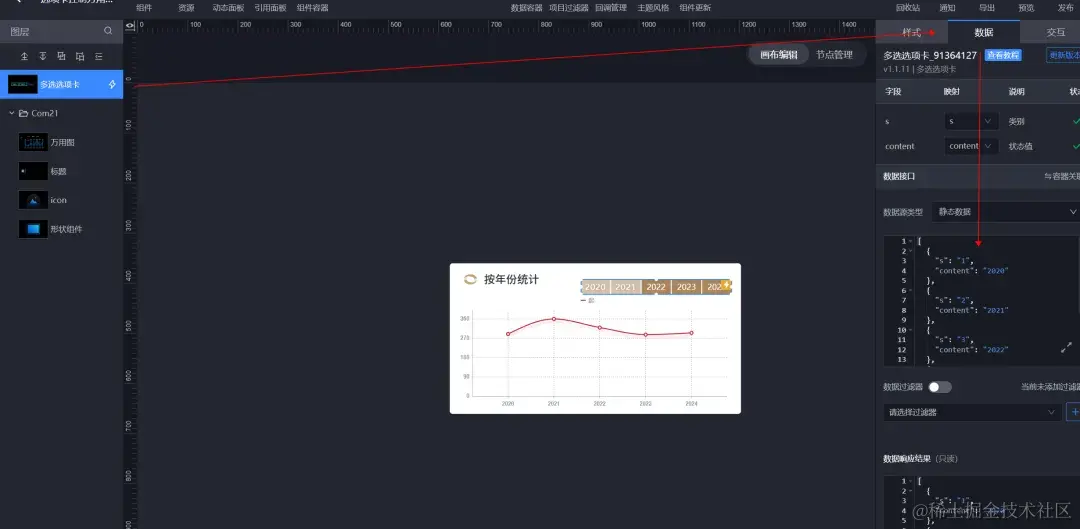1080x529 pixels.
Task: Open the 组件 menu
Action: [x=144, y=8]
